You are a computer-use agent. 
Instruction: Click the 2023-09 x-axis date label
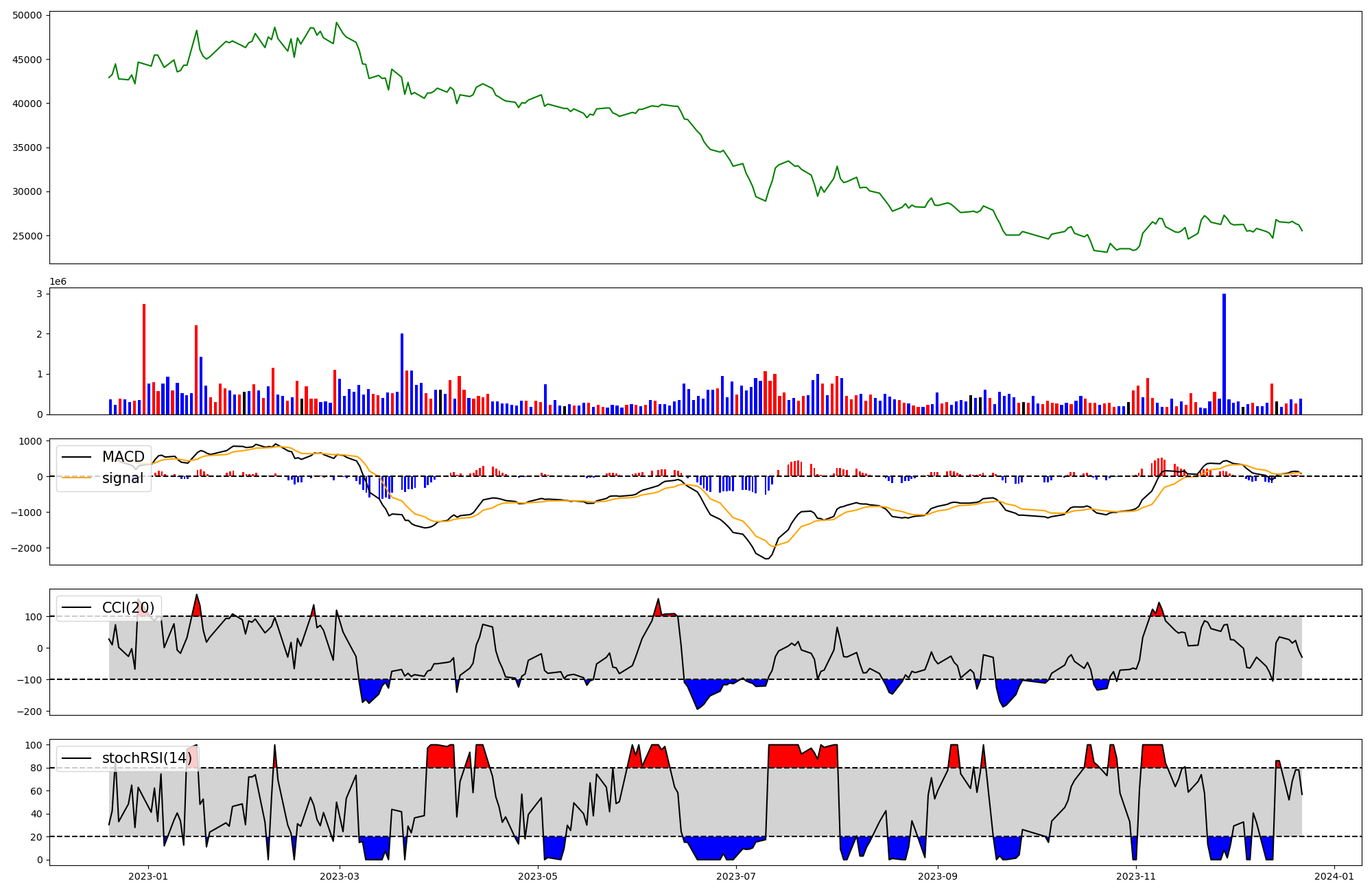[937, 876]
